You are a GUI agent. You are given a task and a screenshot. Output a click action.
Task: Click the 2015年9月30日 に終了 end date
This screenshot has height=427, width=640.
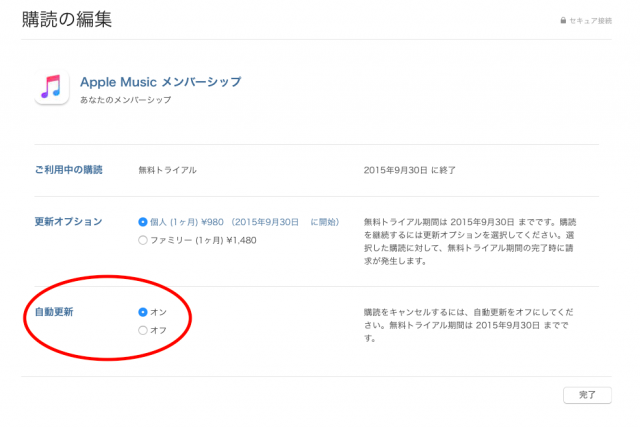click(x=410, y=170)
